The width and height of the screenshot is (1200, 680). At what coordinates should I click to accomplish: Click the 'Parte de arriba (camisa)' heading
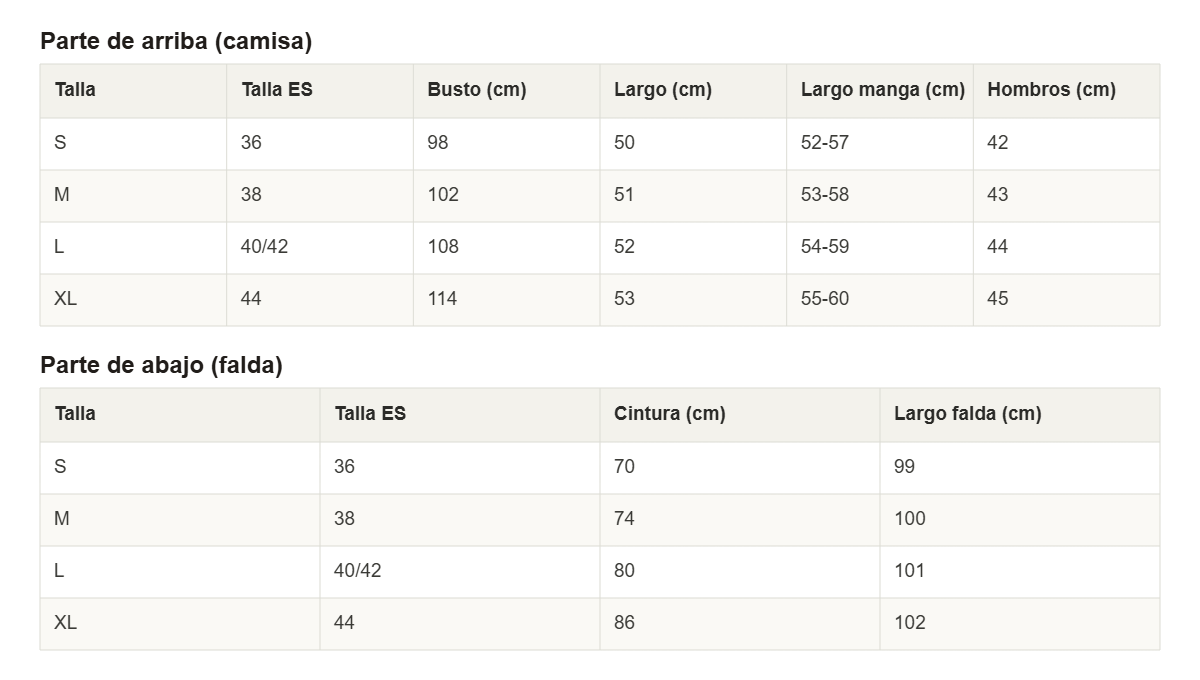[x=176, y=41]
